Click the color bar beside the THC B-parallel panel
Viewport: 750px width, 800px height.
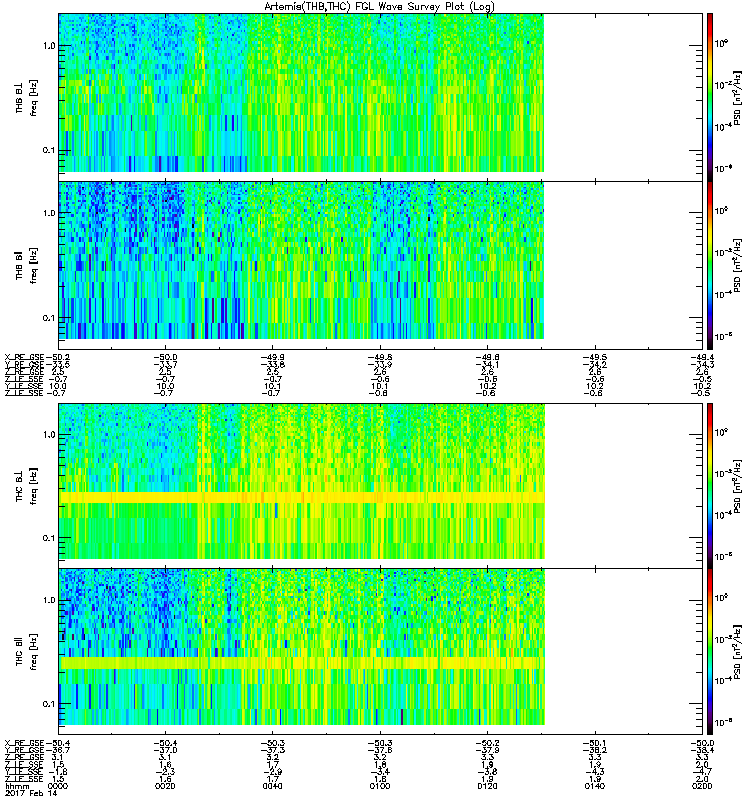click(x=710, y=652)
